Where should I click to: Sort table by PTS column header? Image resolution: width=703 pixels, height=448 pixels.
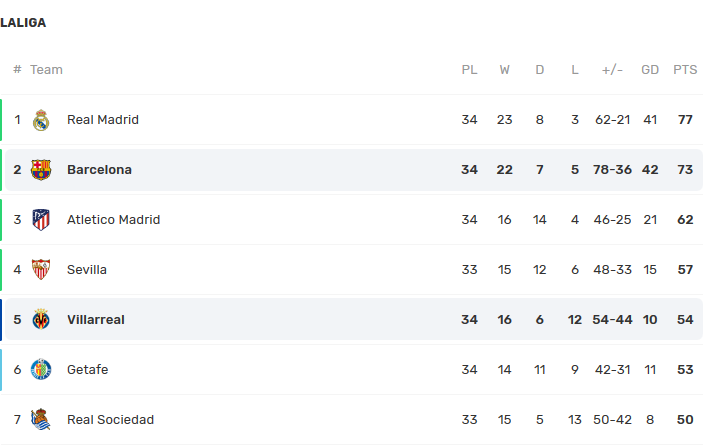tap(685, 70)
